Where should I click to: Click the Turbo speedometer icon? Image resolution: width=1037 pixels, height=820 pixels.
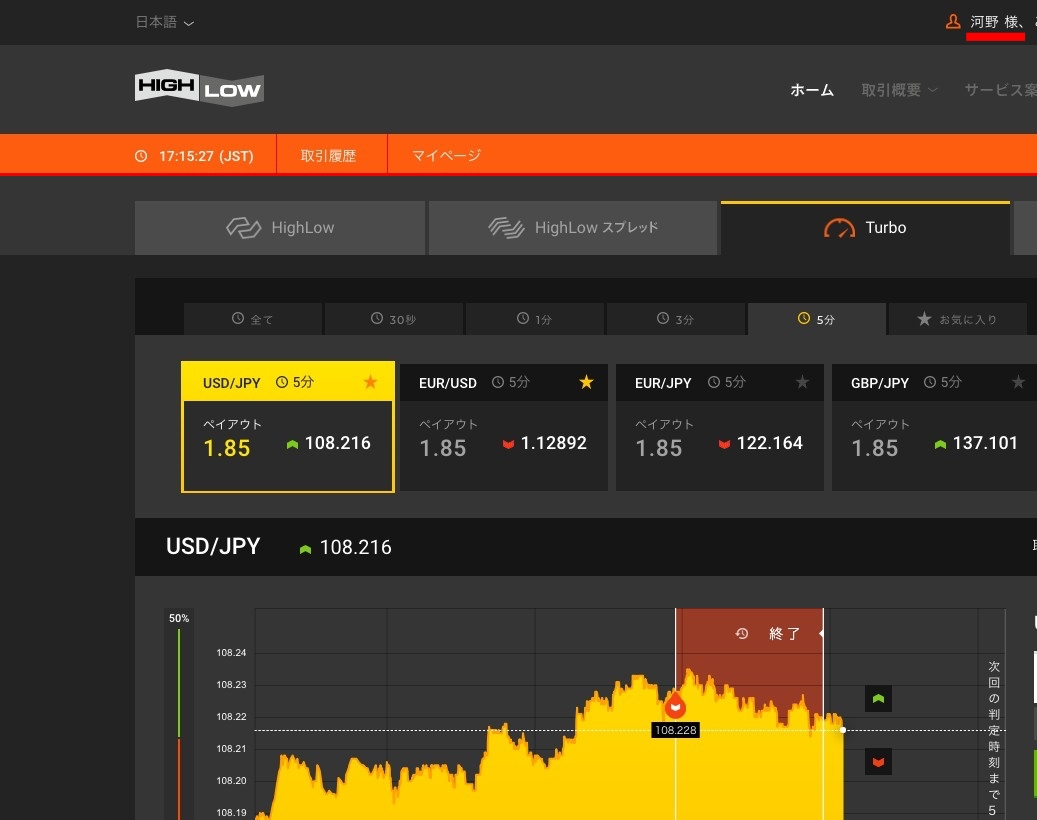[x=839, y=228]
